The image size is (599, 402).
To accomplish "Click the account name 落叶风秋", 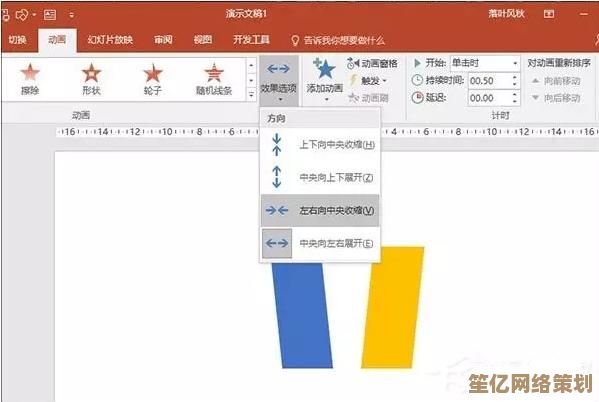I will click(x=506, y=14).
